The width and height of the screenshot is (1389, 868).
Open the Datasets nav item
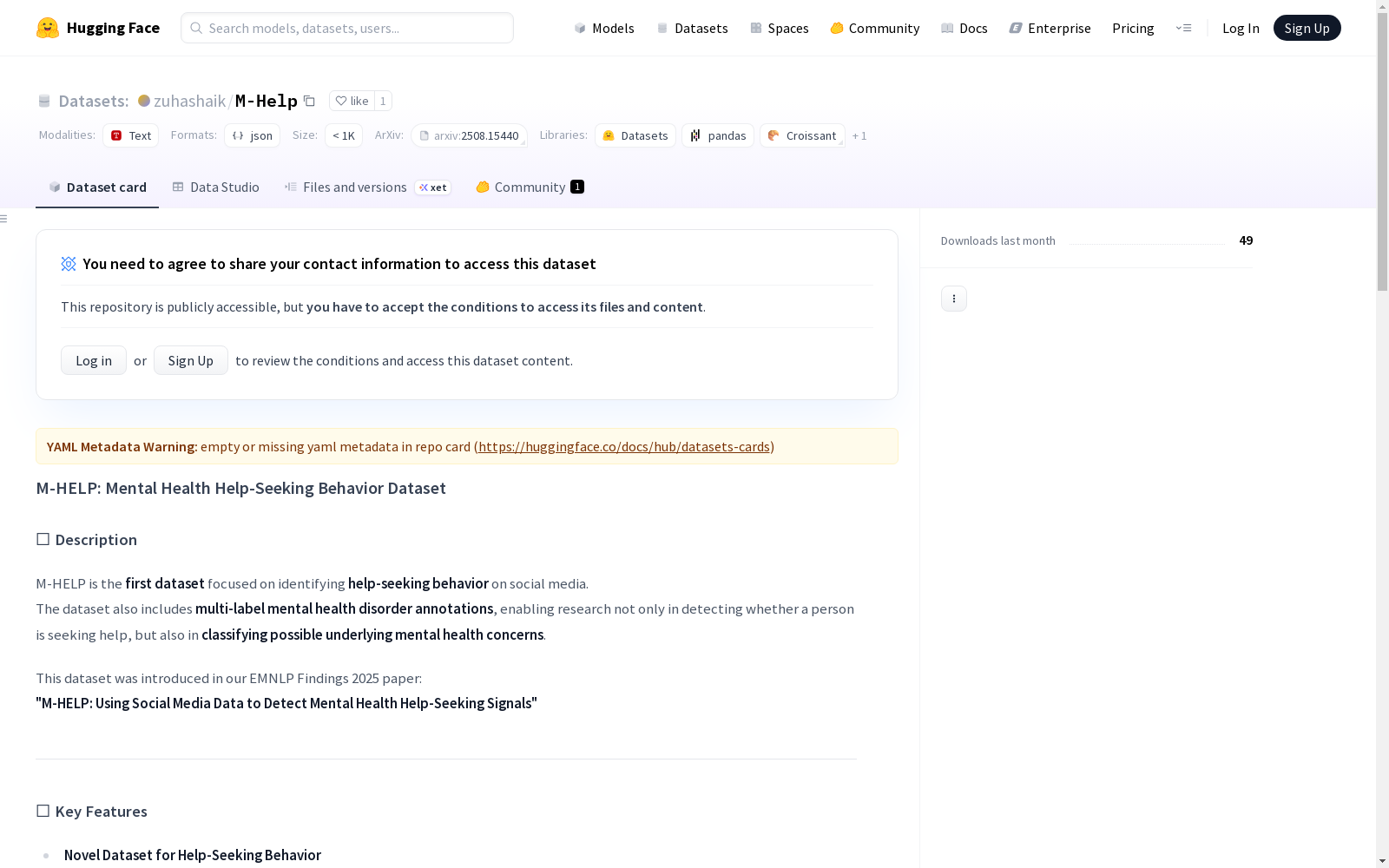tap(692, 28)
